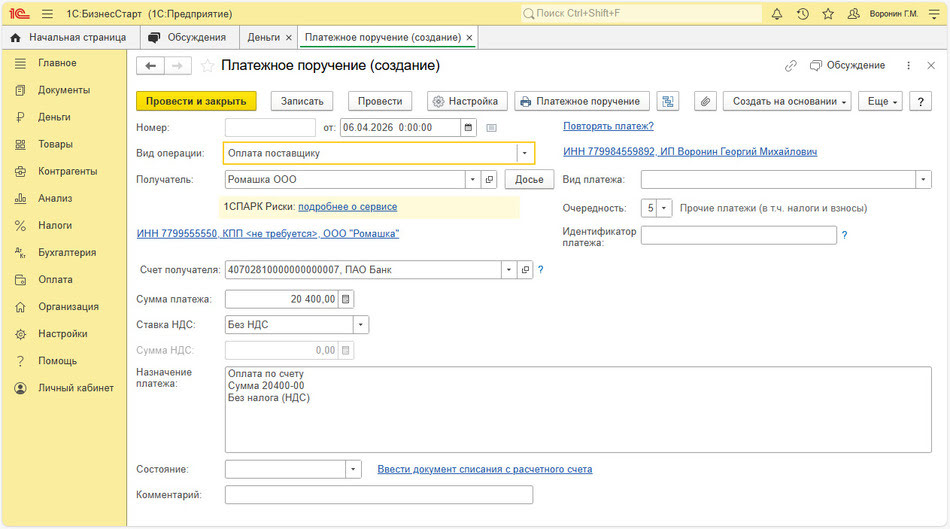The height and width of the screenshot is (529, 950).
Task: Go to Начальная страница home tab
Action: pyautogui.click(x=70, y=37)
